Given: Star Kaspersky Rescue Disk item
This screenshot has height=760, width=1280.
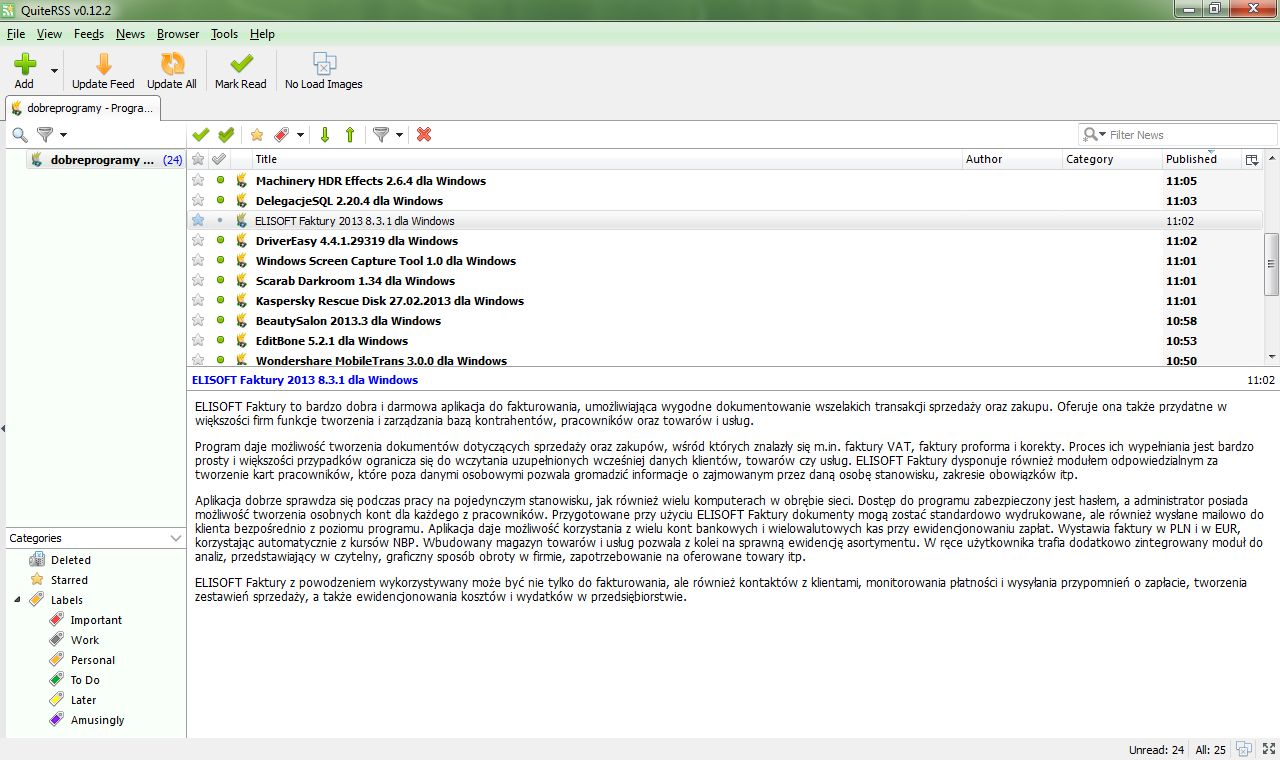Looking at the screenshot, I should (x=198, y=301).
